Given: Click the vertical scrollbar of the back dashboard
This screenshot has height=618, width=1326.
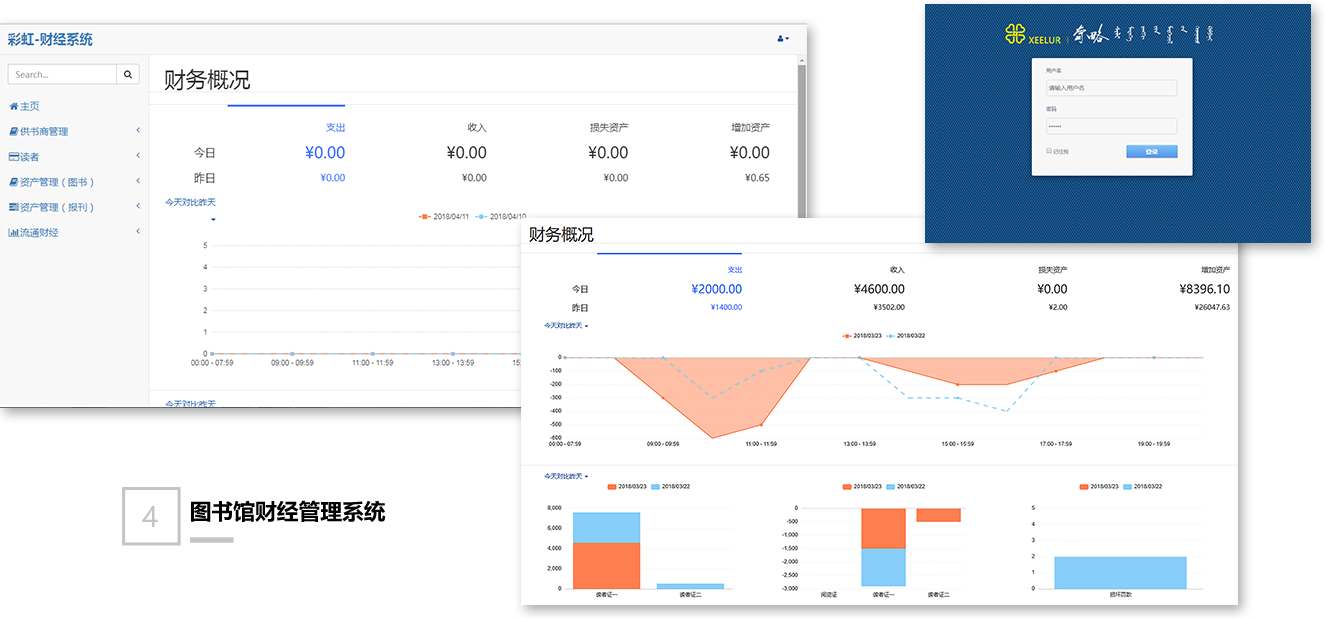Looking at the screenshot, I should tap(801, 140).
